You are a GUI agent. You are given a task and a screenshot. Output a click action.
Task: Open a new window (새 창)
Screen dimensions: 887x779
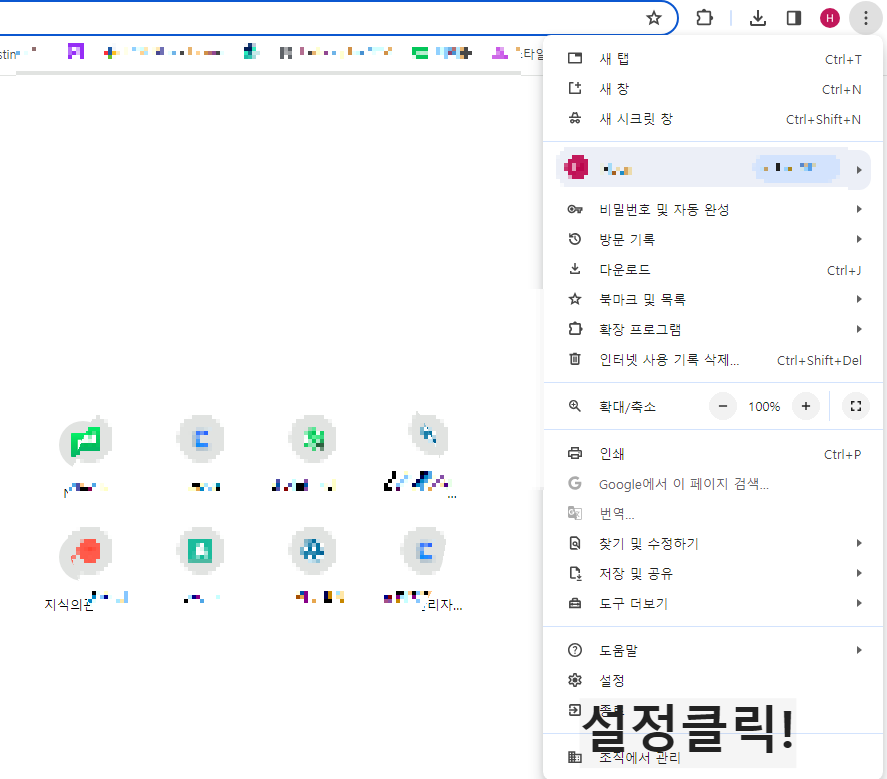pyautogui.click(x=714, y=89)
